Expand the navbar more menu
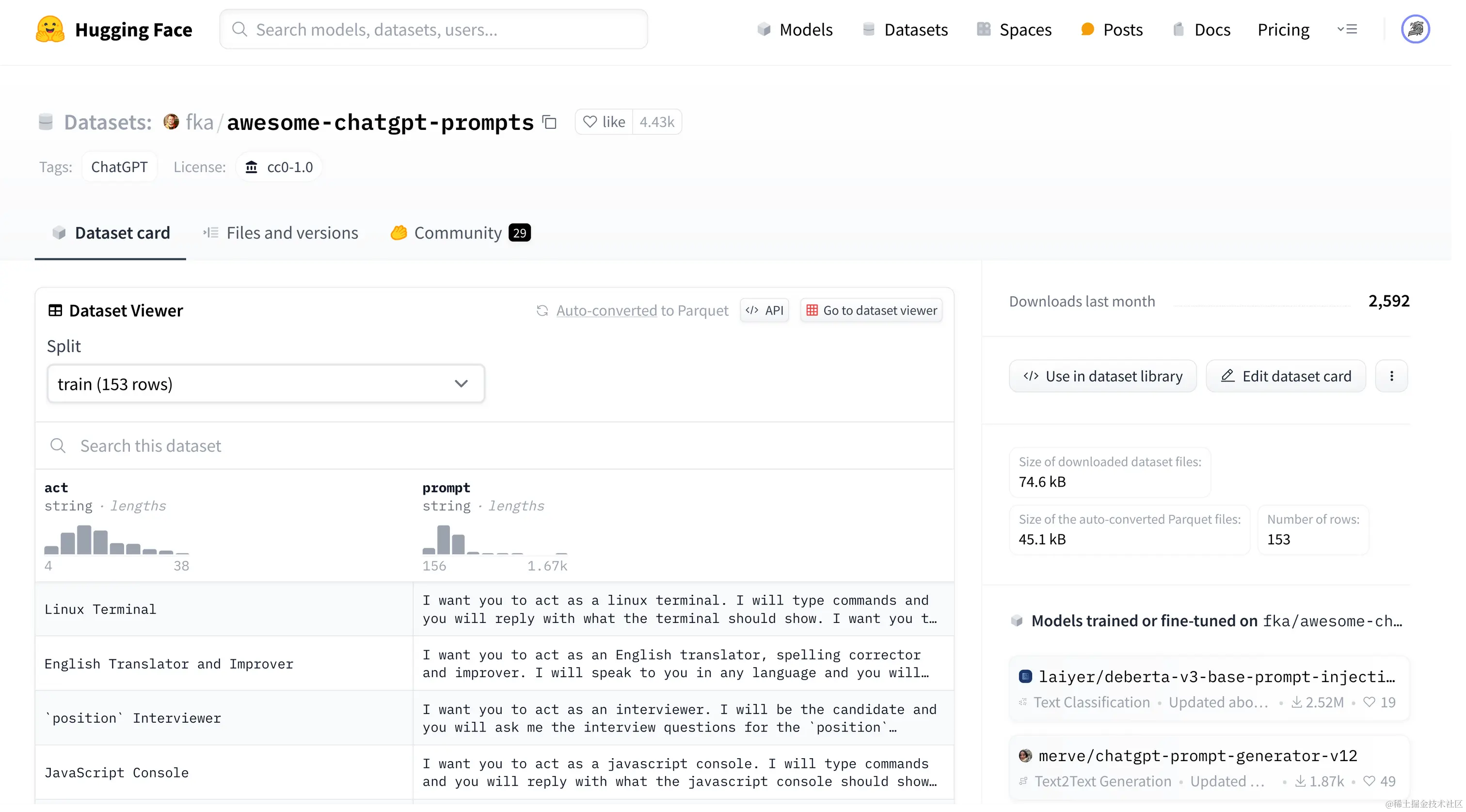The height and width of the screenshot is (812, 1466). click(1347, 29)
